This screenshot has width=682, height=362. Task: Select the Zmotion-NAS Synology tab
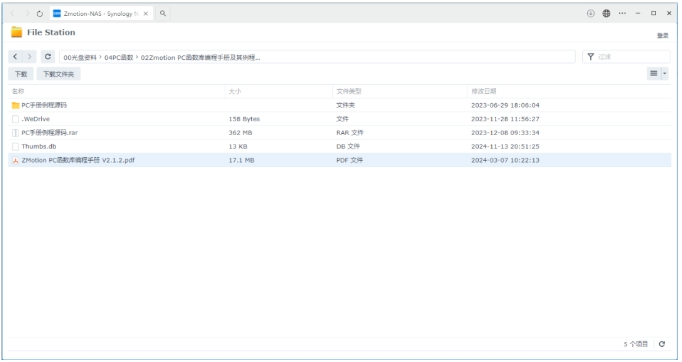click(101, 13)
